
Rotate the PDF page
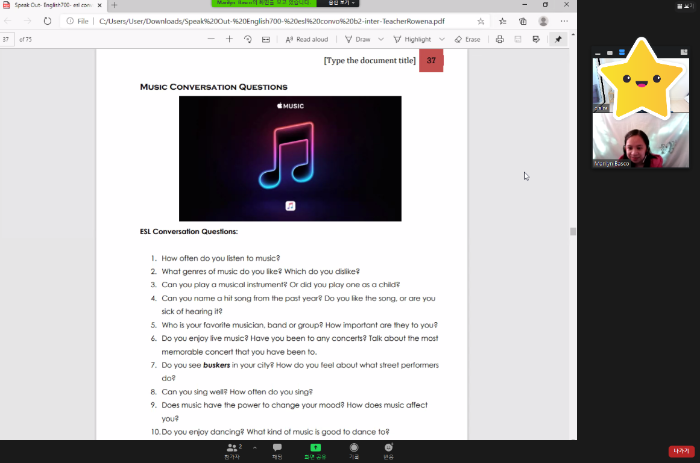coord(248,39)
